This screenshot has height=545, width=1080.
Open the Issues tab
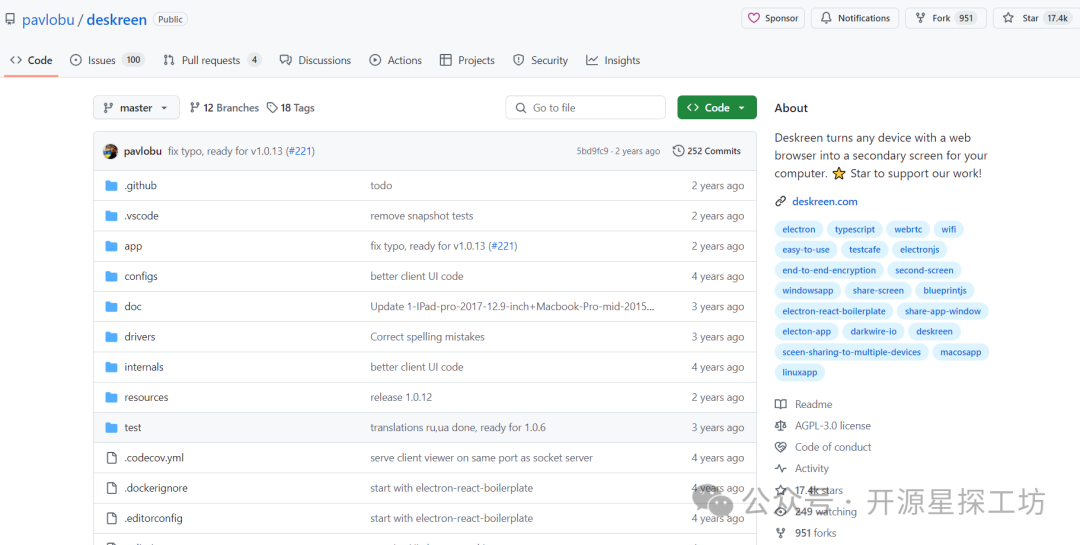pyautogui.click(x=107, y=61)
